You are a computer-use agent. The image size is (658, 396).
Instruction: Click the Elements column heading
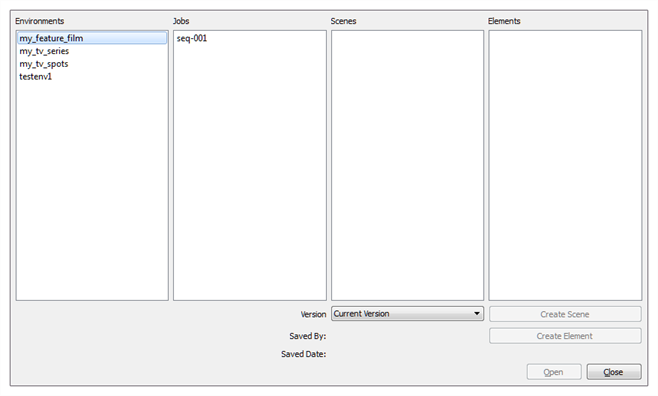504,21
